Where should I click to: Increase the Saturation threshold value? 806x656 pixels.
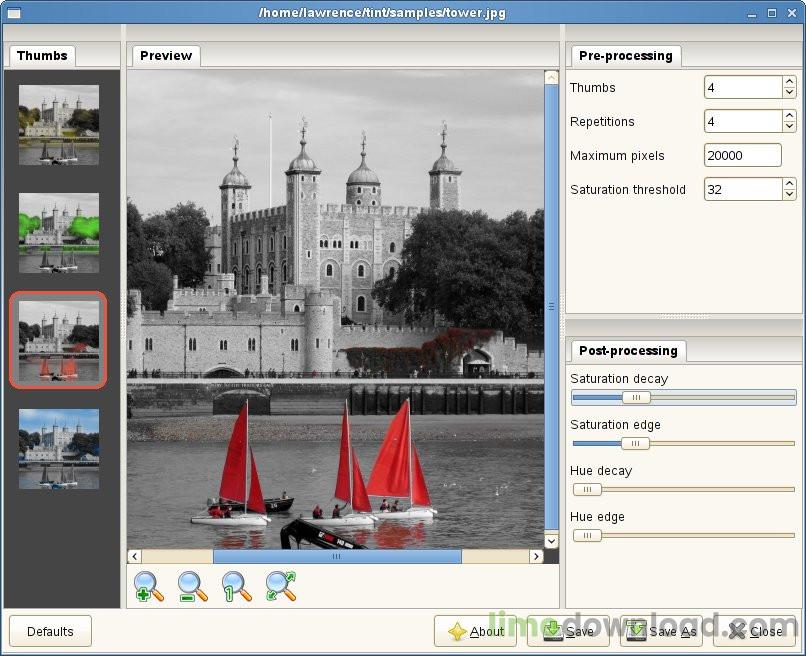[789, 184]
